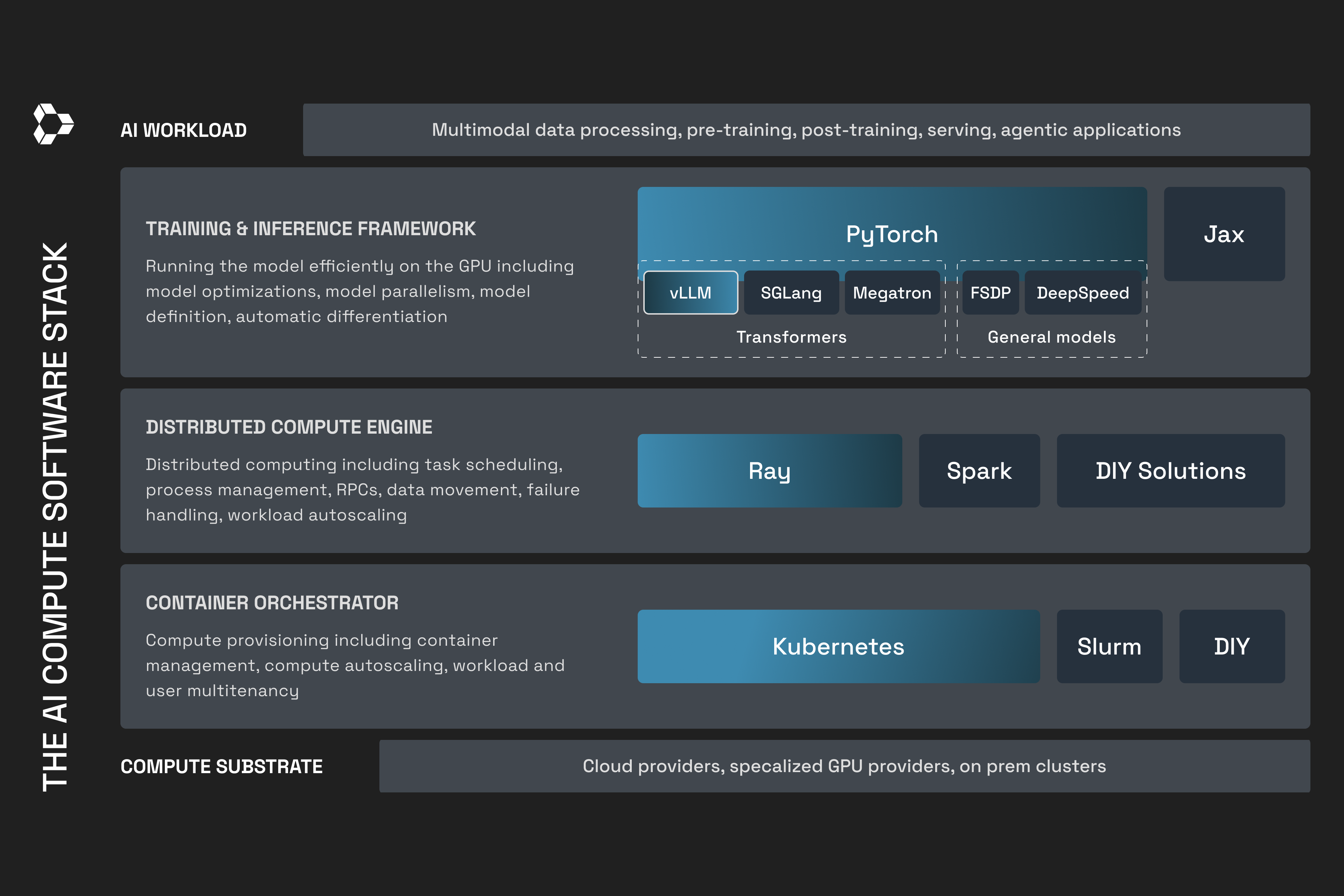
Task: Select the Jax box
Action: click(1224, 234)
